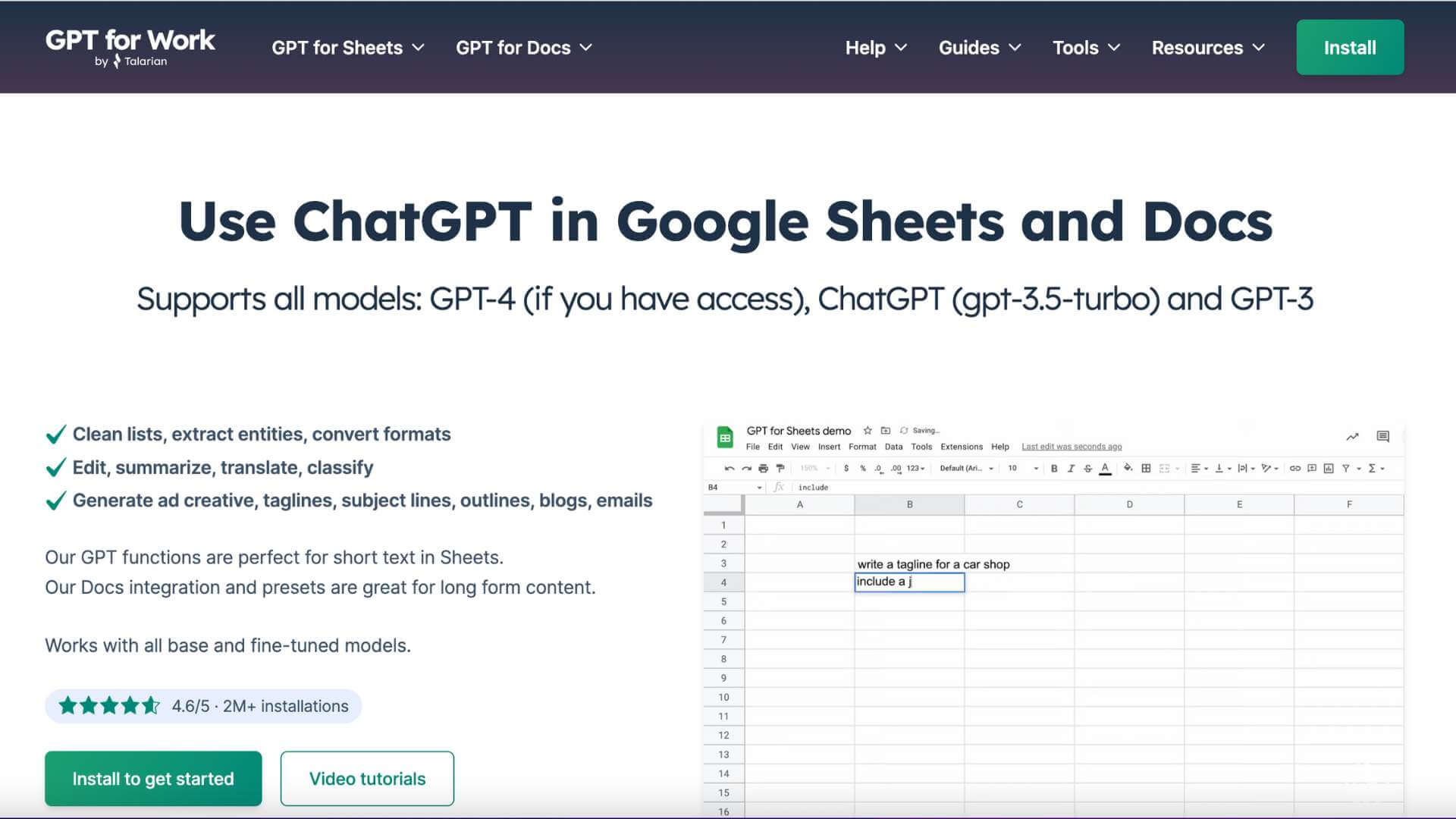The width and height of the screenshot is (1456, 819).
Task: Click the green Install button
Action: pos(1349,48)
